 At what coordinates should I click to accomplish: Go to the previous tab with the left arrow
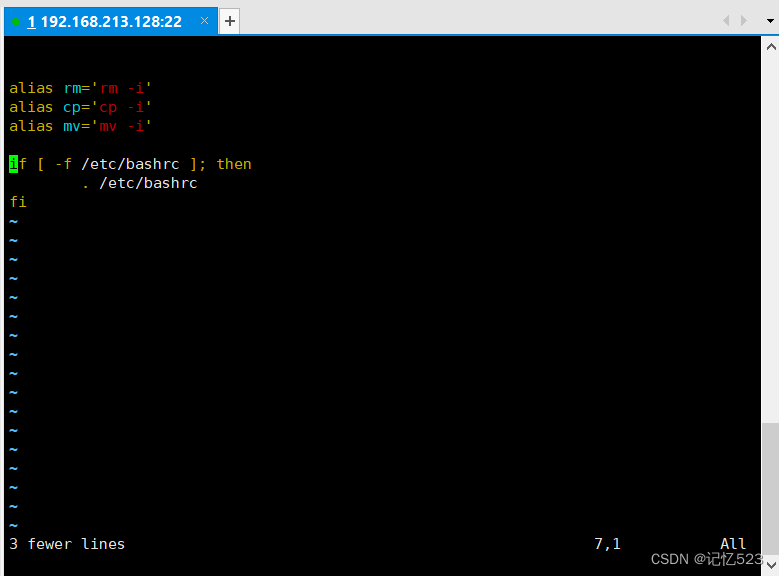[726, 20]
